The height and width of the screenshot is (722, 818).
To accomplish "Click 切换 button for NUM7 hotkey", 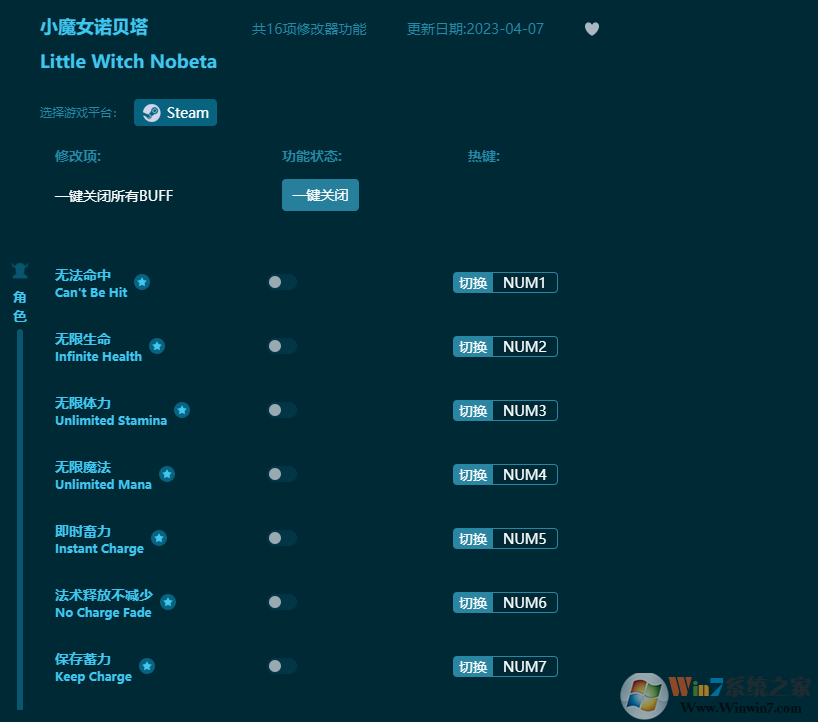I will [x=473, y=667].
